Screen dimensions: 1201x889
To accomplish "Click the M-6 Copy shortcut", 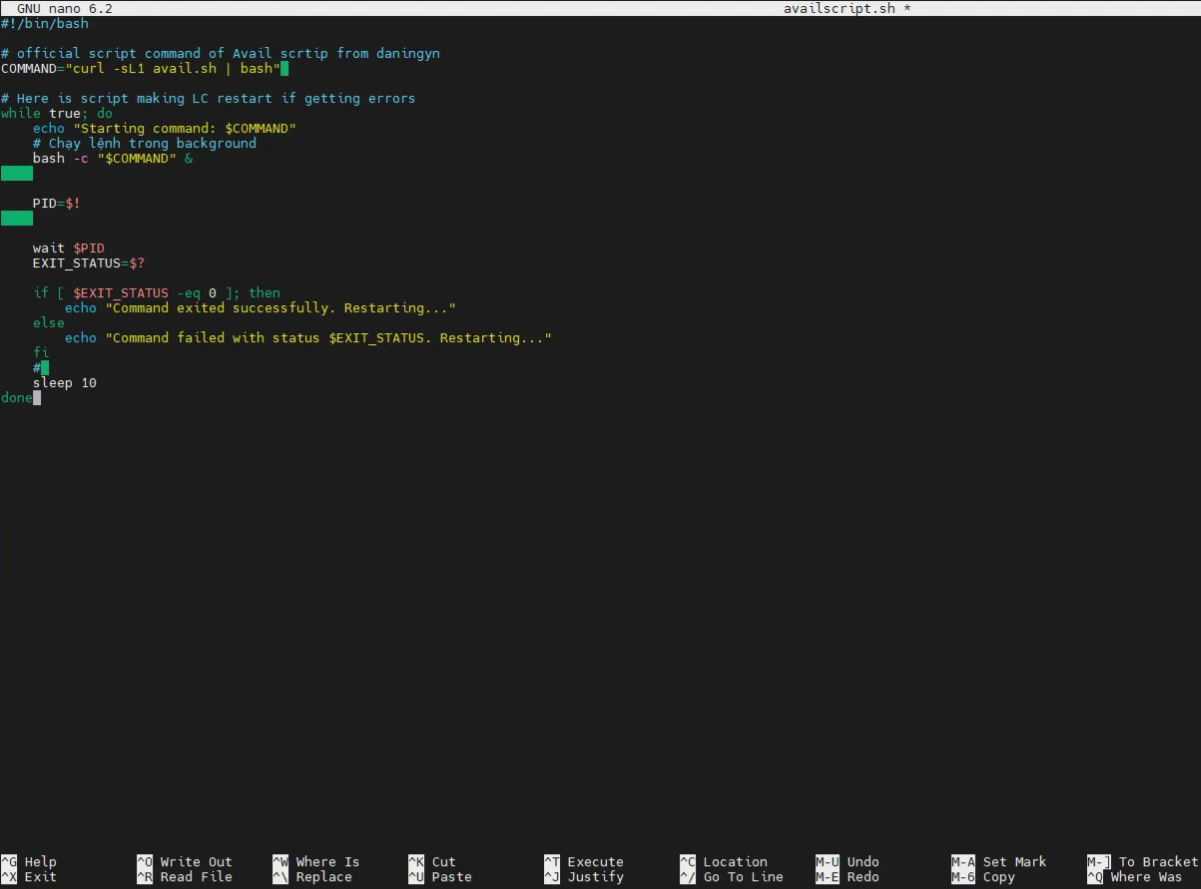I will pos(983,877).
